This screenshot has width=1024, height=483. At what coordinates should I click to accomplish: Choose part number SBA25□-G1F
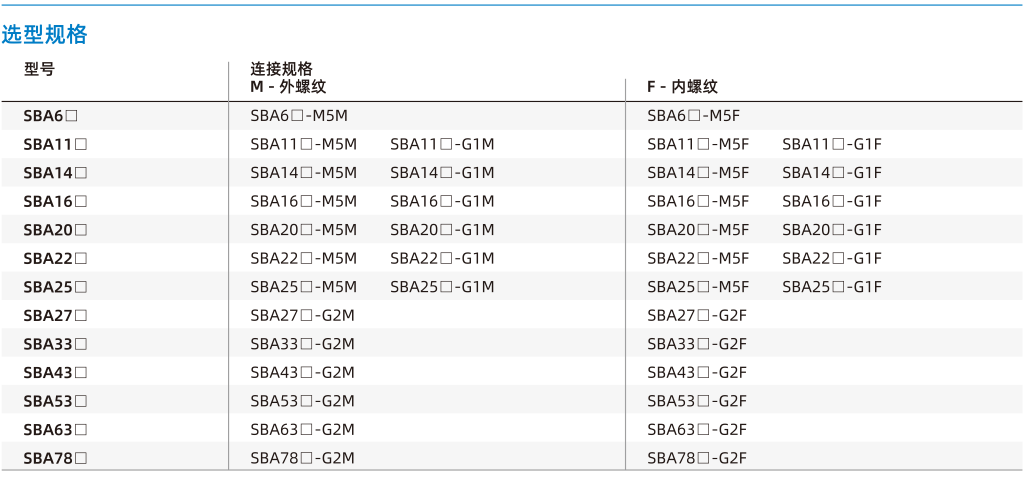point(832,287)
